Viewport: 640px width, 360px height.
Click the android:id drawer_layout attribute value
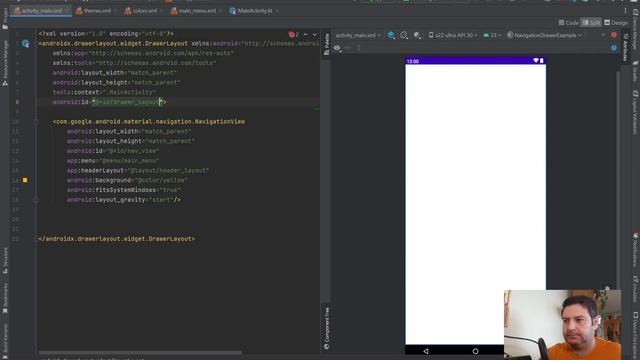(x=127, y=102)
